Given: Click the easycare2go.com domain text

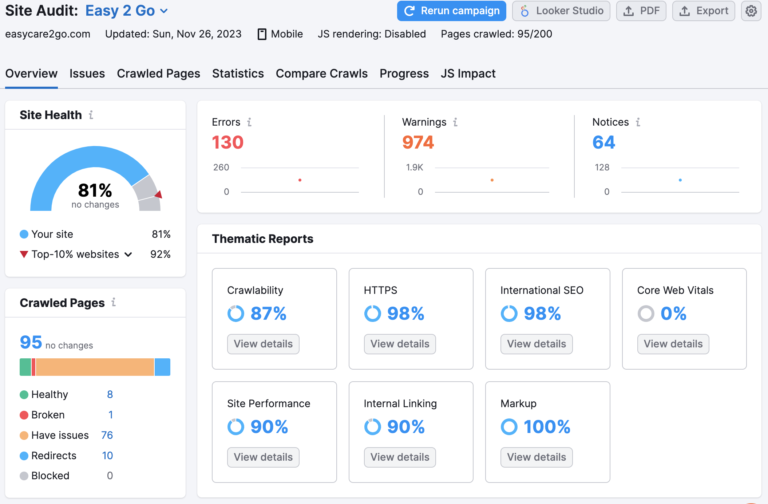Looking at the screenshot, I should coord(48,34).
